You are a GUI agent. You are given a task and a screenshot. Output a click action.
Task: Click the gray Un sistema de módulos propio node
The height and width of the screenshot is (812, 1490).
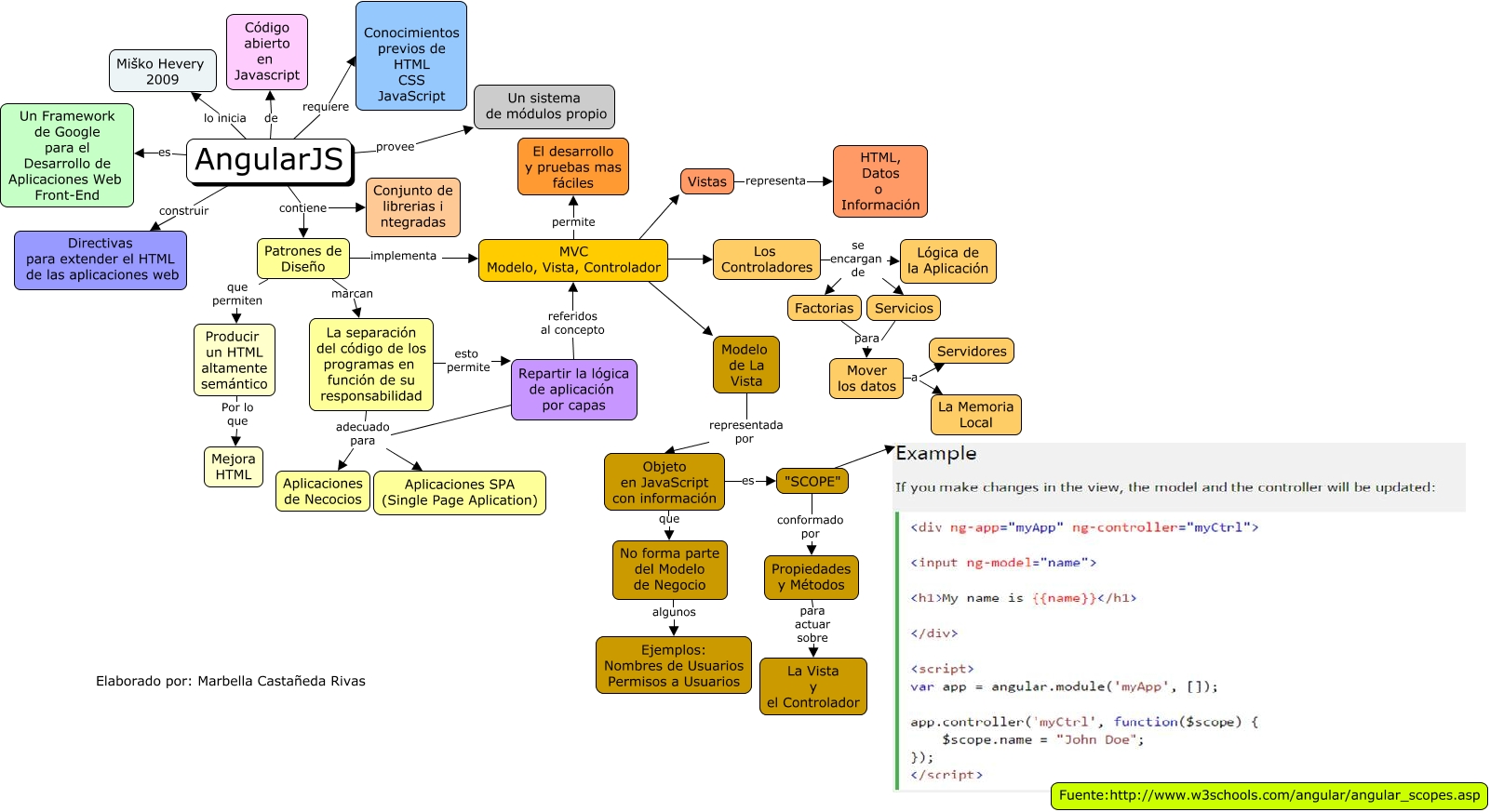pyautogui.click(x=544, y=107)
